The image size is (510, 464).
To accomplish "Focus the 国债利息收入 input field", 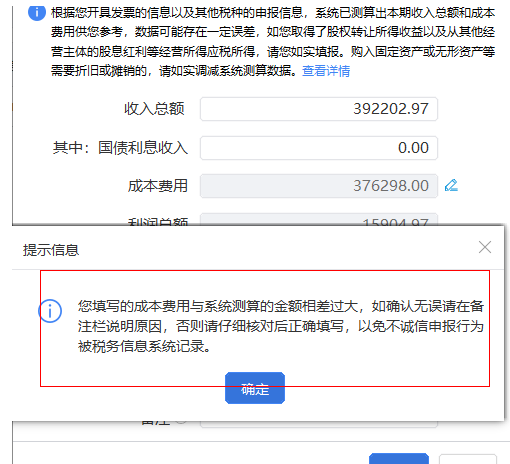I will (319, 148).
